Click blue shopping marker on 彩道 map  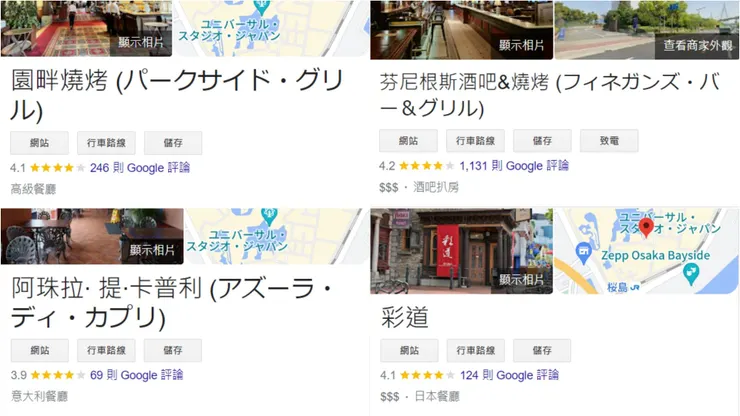tap(584, 252)
